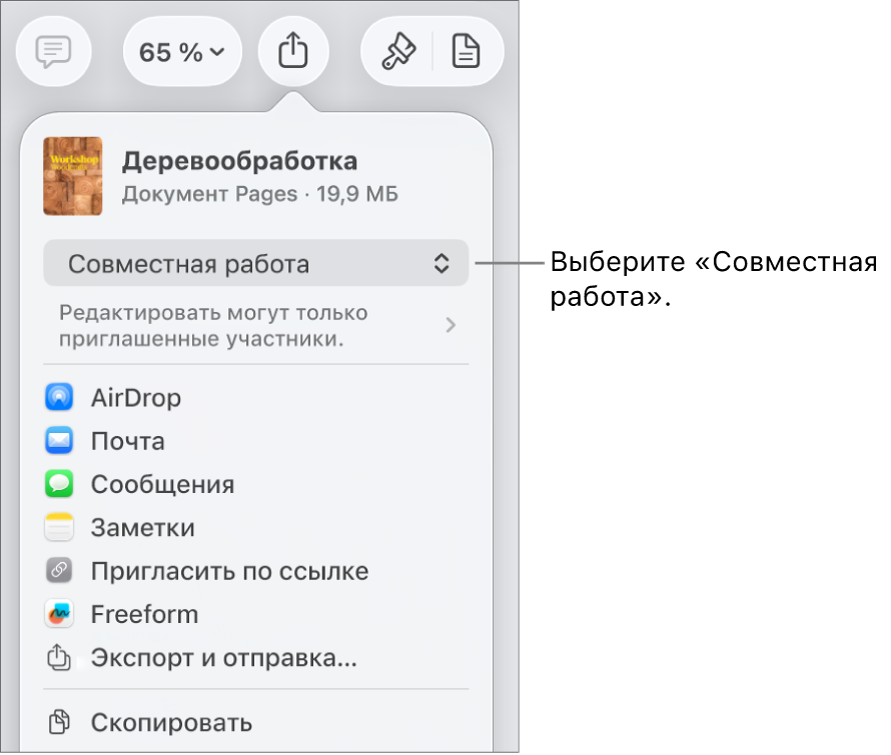Click the link icon for invitation
The height and width of the screenshot is (755, 891).
pyautogui.click(x=59, y=570)
